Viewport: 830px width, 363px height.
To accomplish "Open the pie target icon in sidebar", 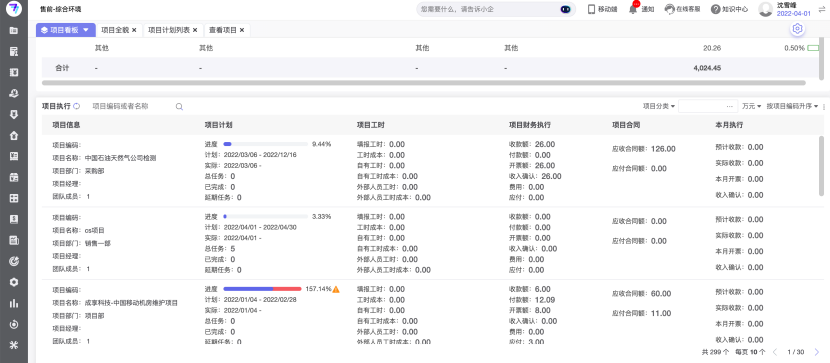I will (14, 261).
